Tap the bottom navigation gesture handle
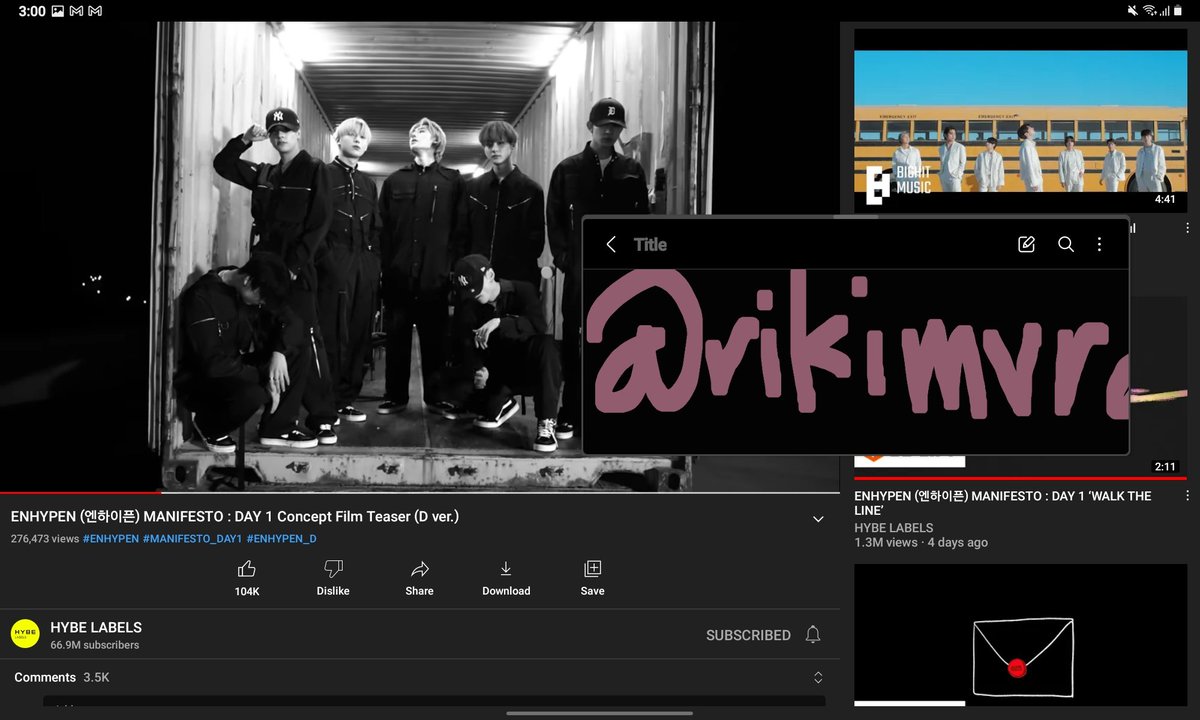This screenshot has width=1200, height=720. pos(600,713)
